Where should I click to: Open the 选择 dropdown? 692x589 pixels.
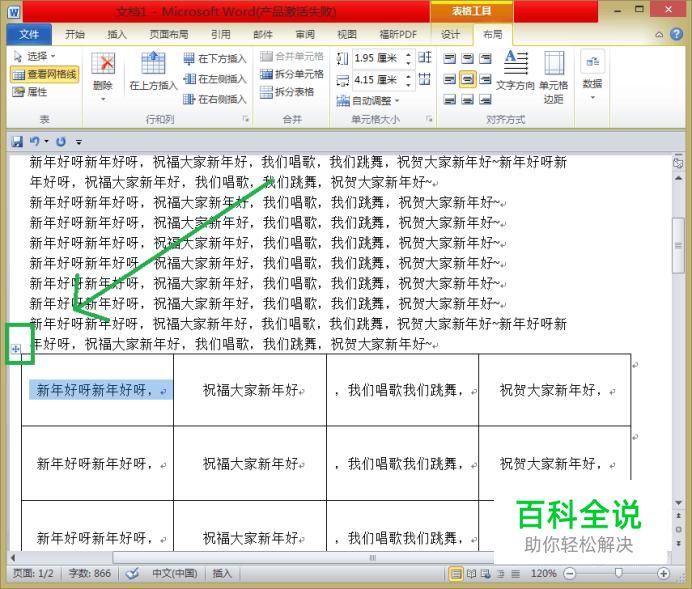point(35,56)
